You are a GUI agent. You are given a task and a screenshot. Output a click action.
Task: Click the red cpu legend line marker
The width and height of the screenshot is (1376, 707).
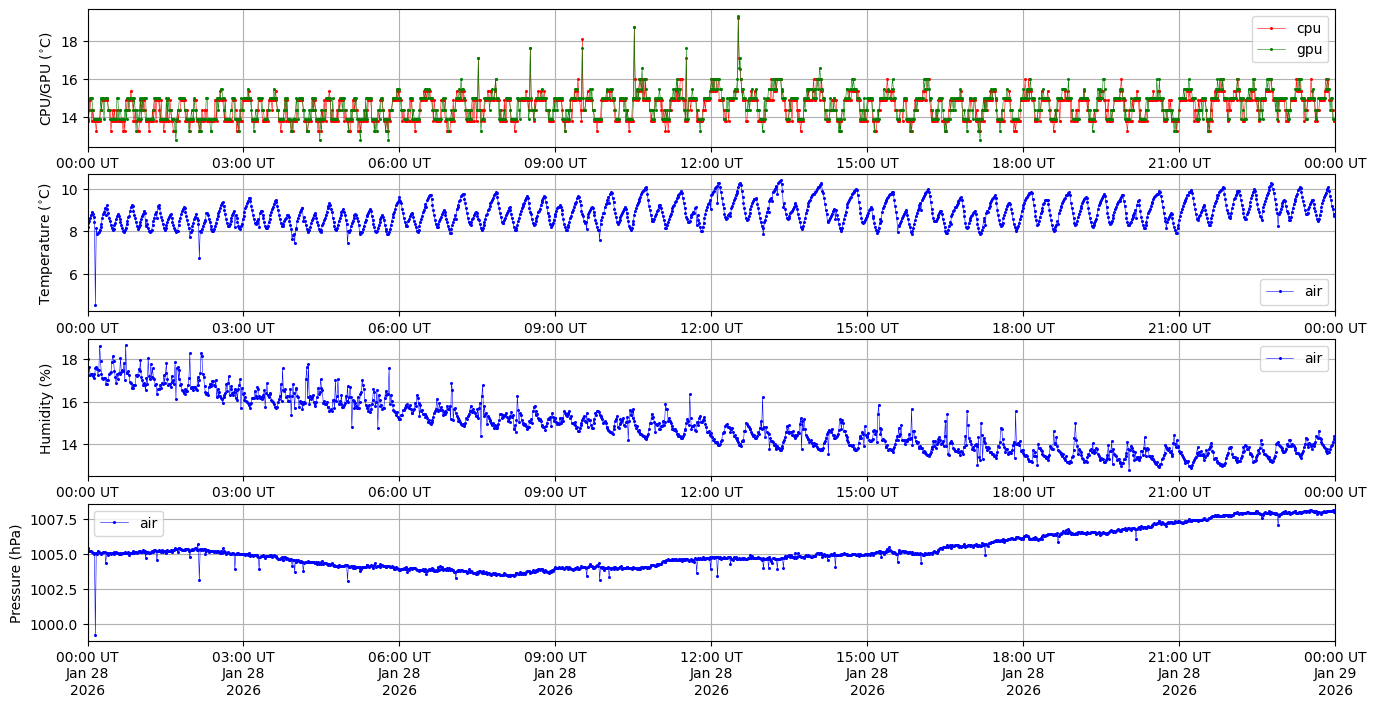1271,28
